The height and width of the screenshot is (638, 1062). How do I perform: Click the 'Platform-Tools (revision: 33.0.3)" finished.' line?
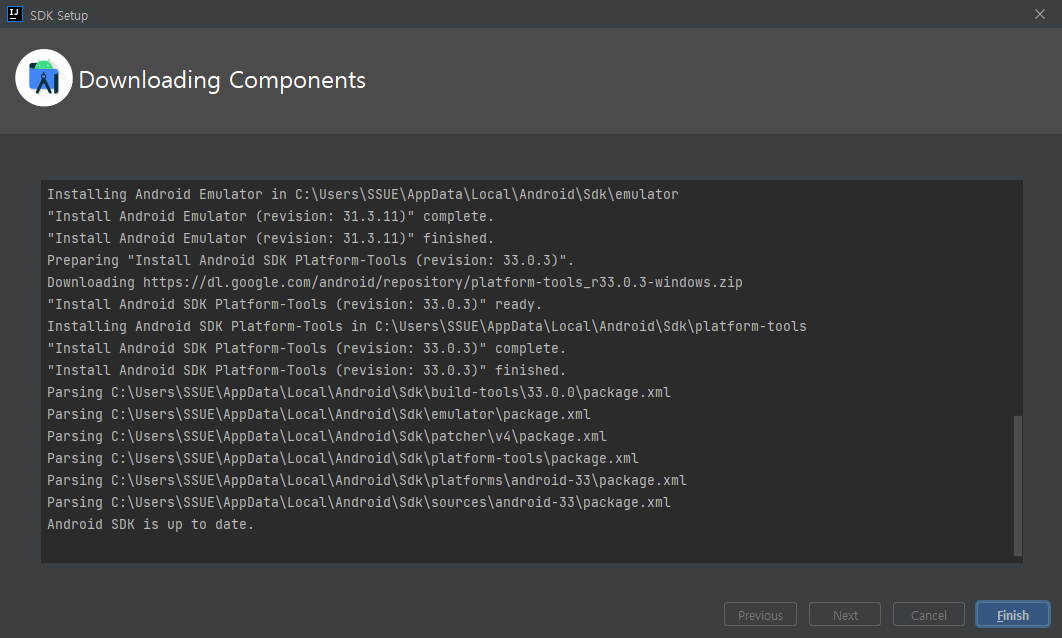click(306, 370)
